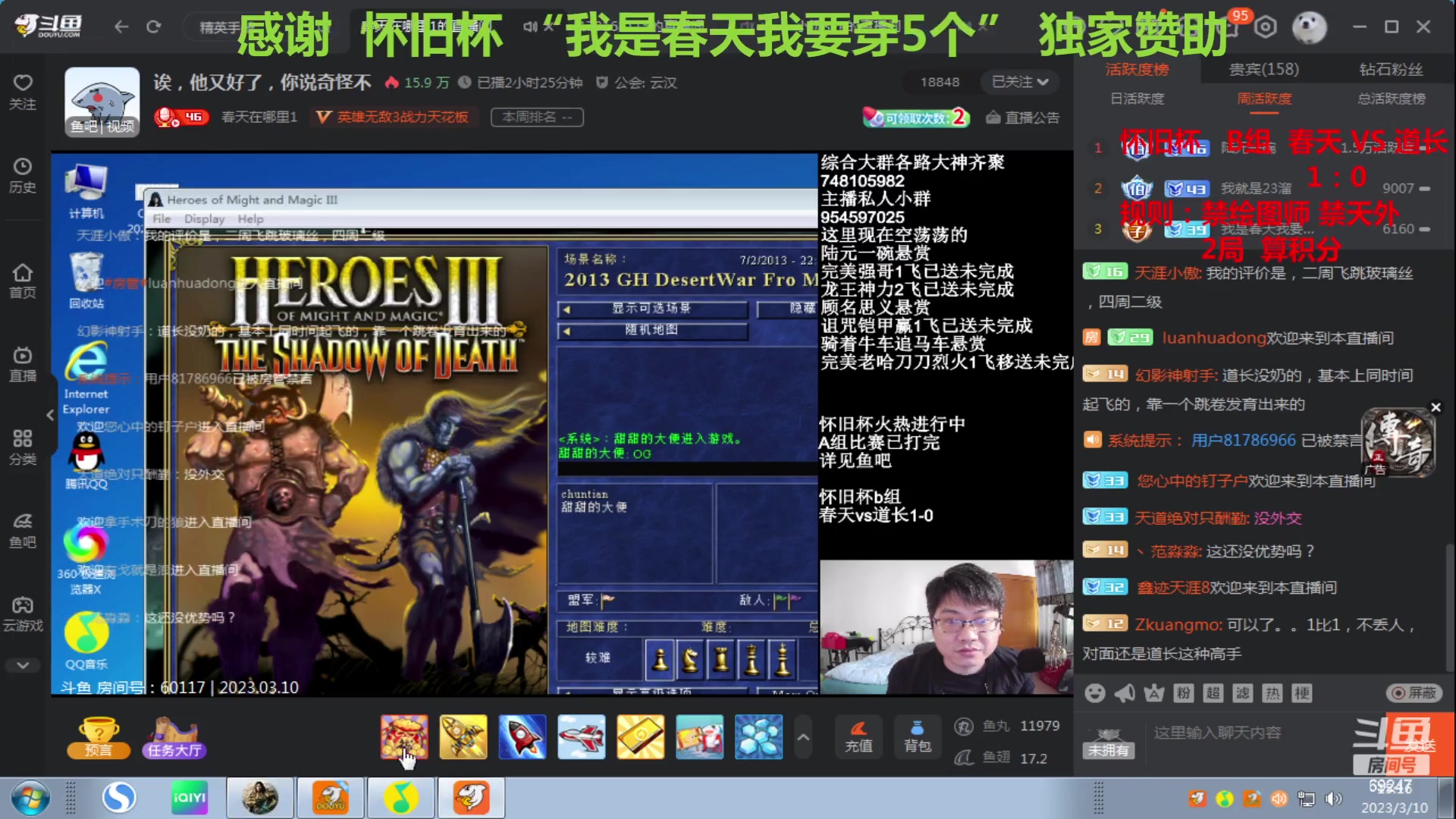This screenshot has height=819, width=1456.
Task: Open iQIYI from taskbar
Action: (190, 798)
